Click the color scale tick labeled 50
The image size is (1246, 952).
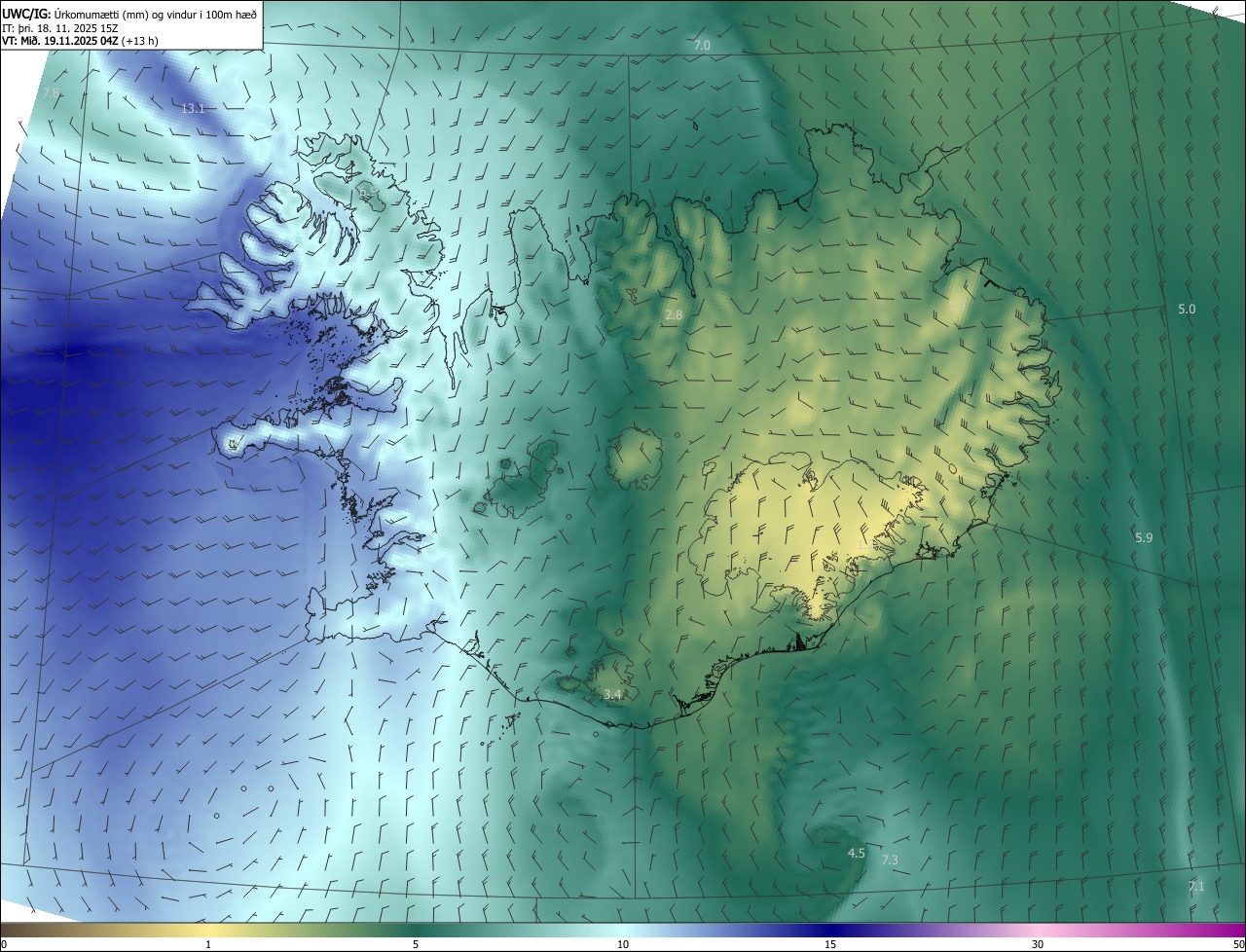point(1238,944)
